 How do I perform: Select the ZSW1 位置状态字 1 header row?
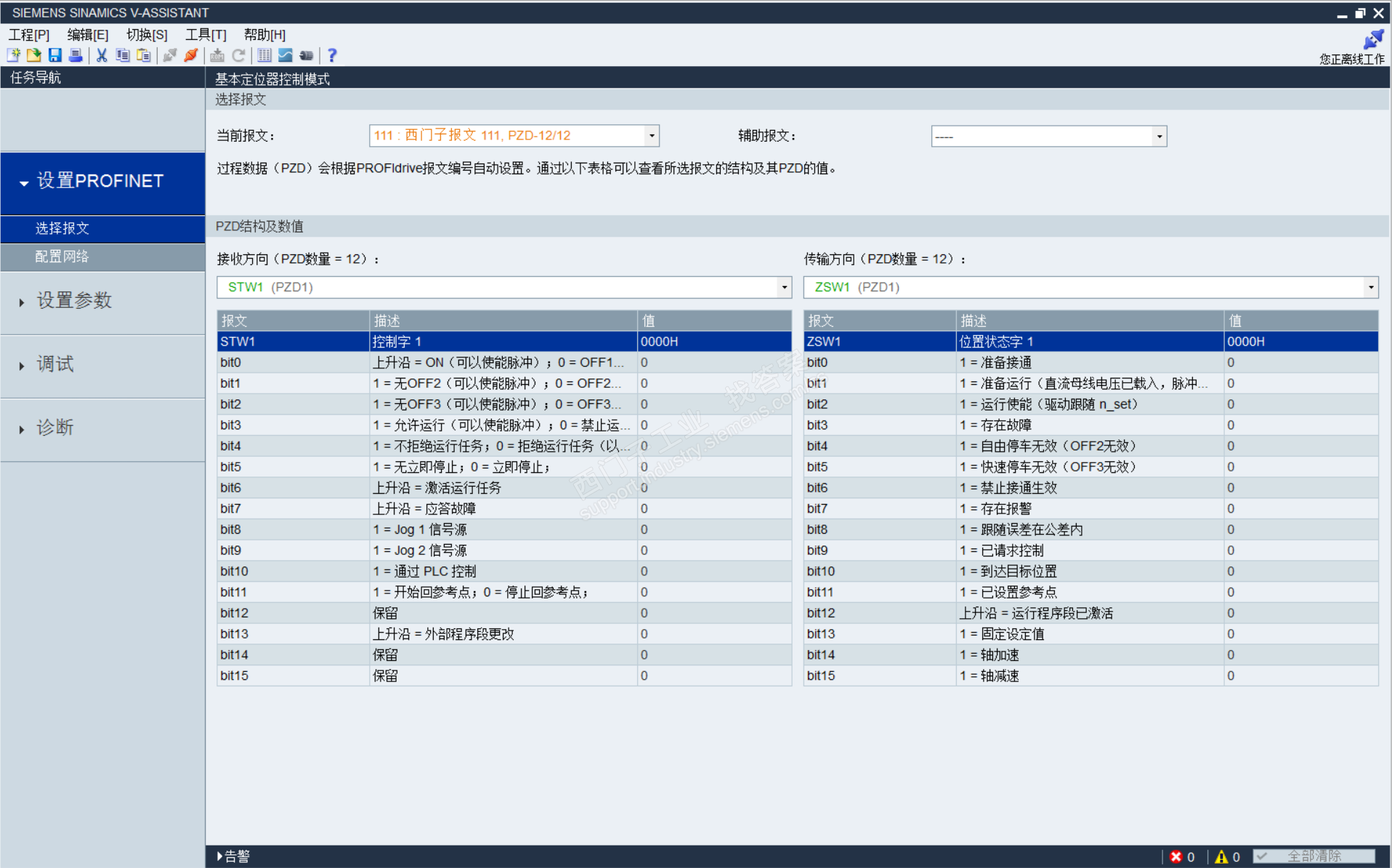1090,341
